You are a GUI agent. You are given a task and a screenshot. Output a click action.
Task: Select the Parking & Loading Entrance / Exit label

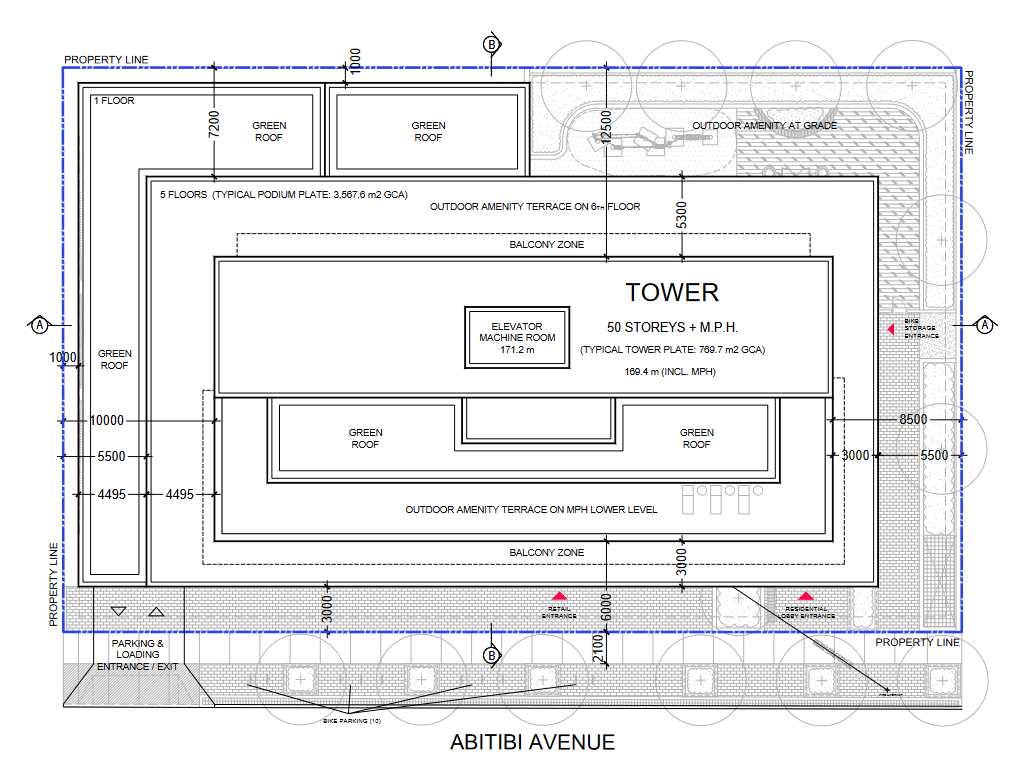[137, 655]
